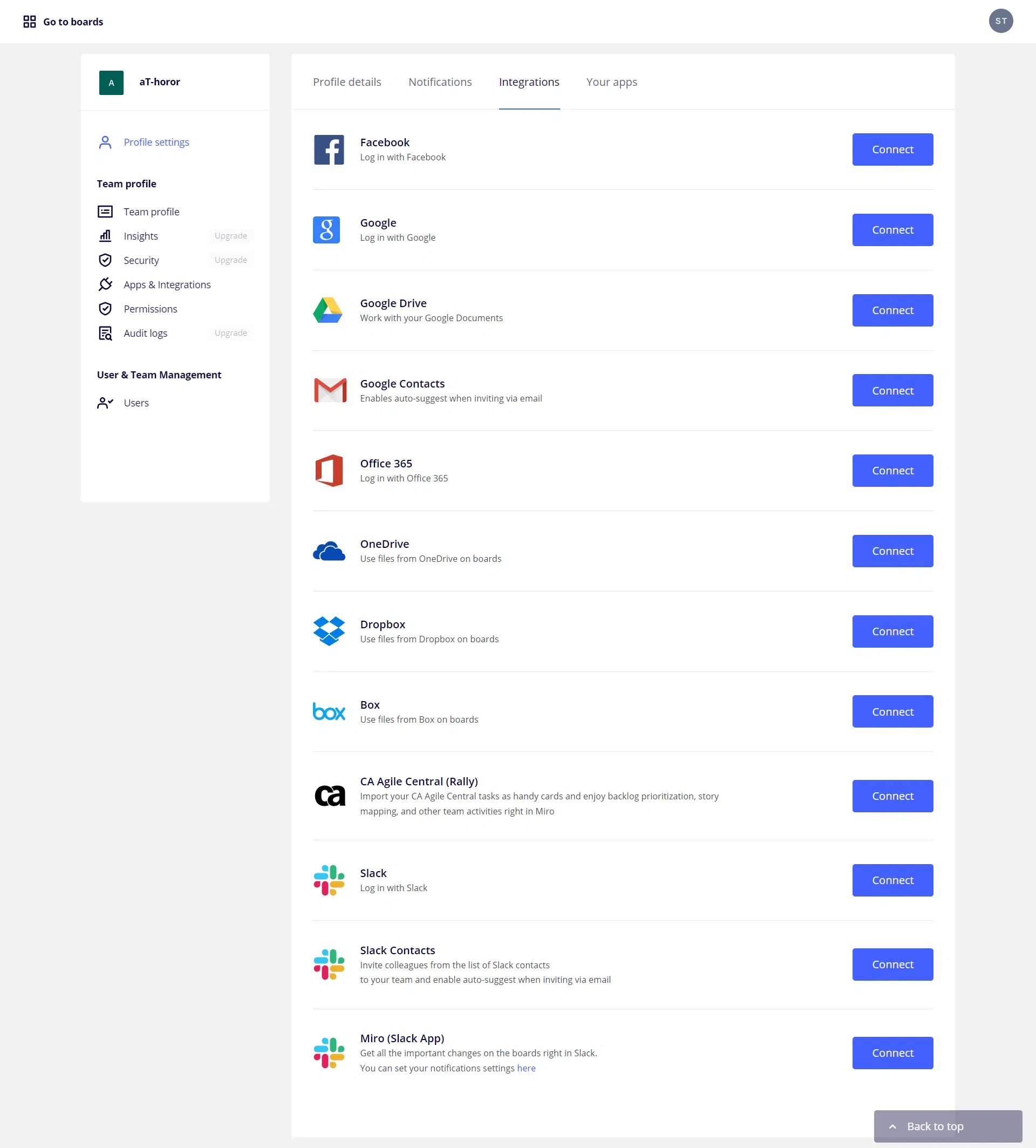Click the Office 365 logo icon
1036x1148 pixels.
pos(329,470)
